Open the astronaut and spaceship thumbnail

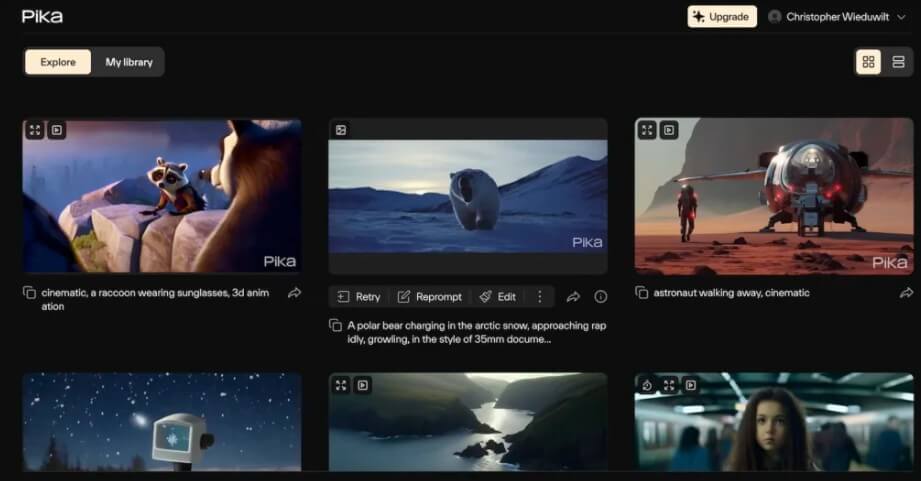click(774, 196)
